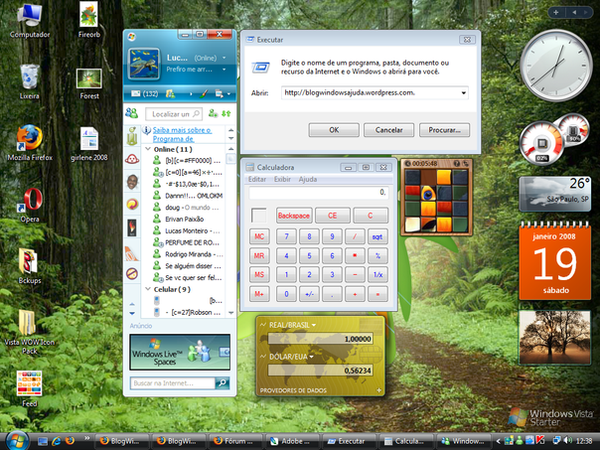Image resolution: width=600 pixels, height=450 pixels.
Task: Switch to Fórum taskbar button
Action: [235, 441]
